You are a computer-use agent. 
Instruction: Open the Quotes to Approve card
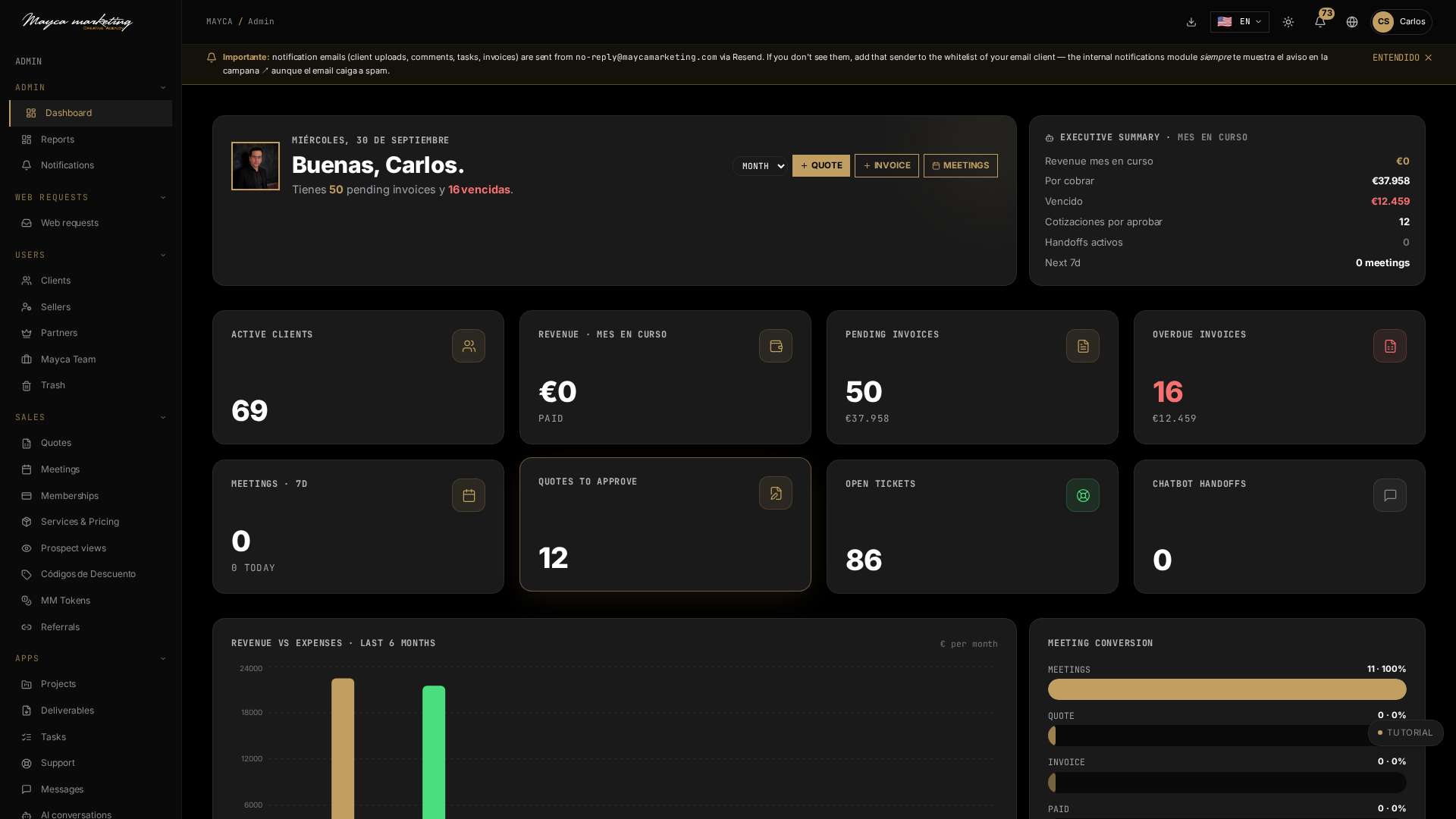tap(665, 524)
